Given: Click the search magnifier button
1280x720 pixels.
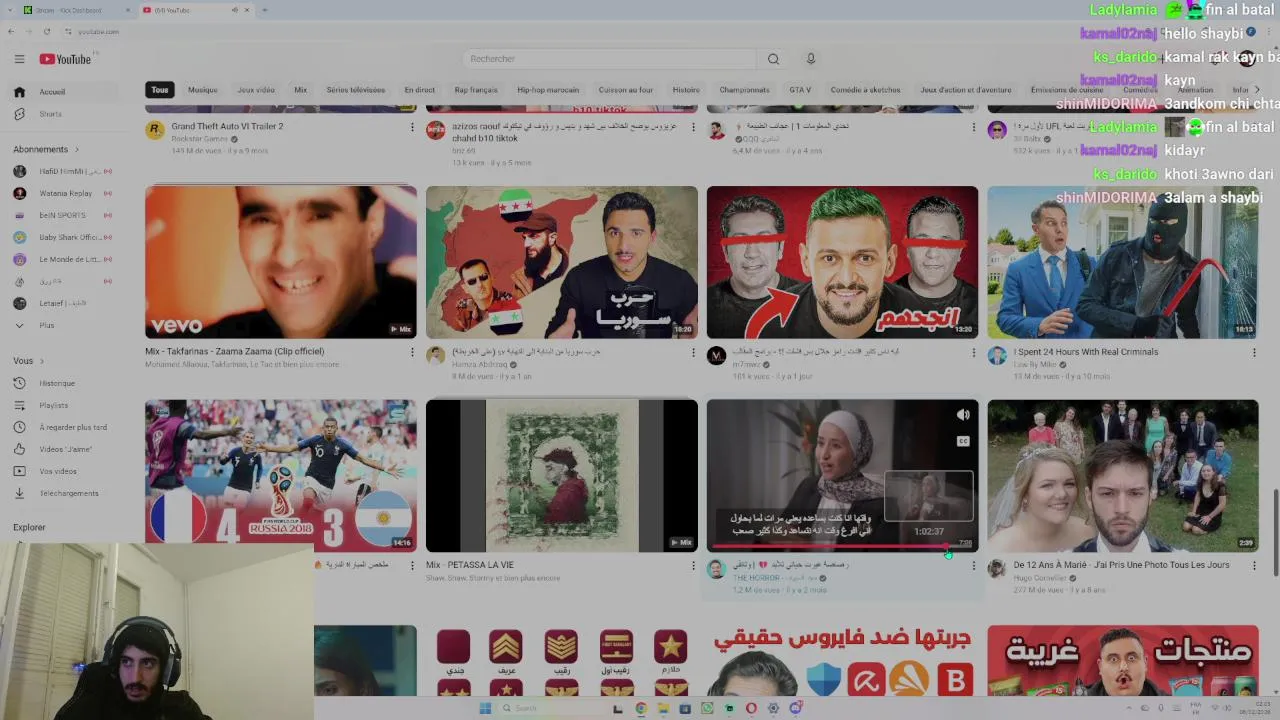Looking at the screenshot, I should (x=773, y=59).
